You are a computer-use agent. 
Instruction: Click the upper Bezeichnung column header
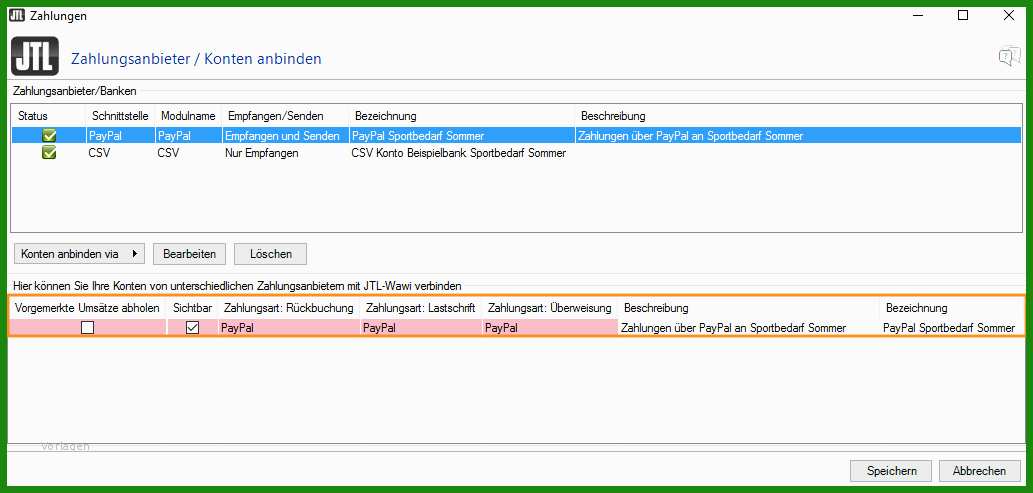click(x=386, y=116)
